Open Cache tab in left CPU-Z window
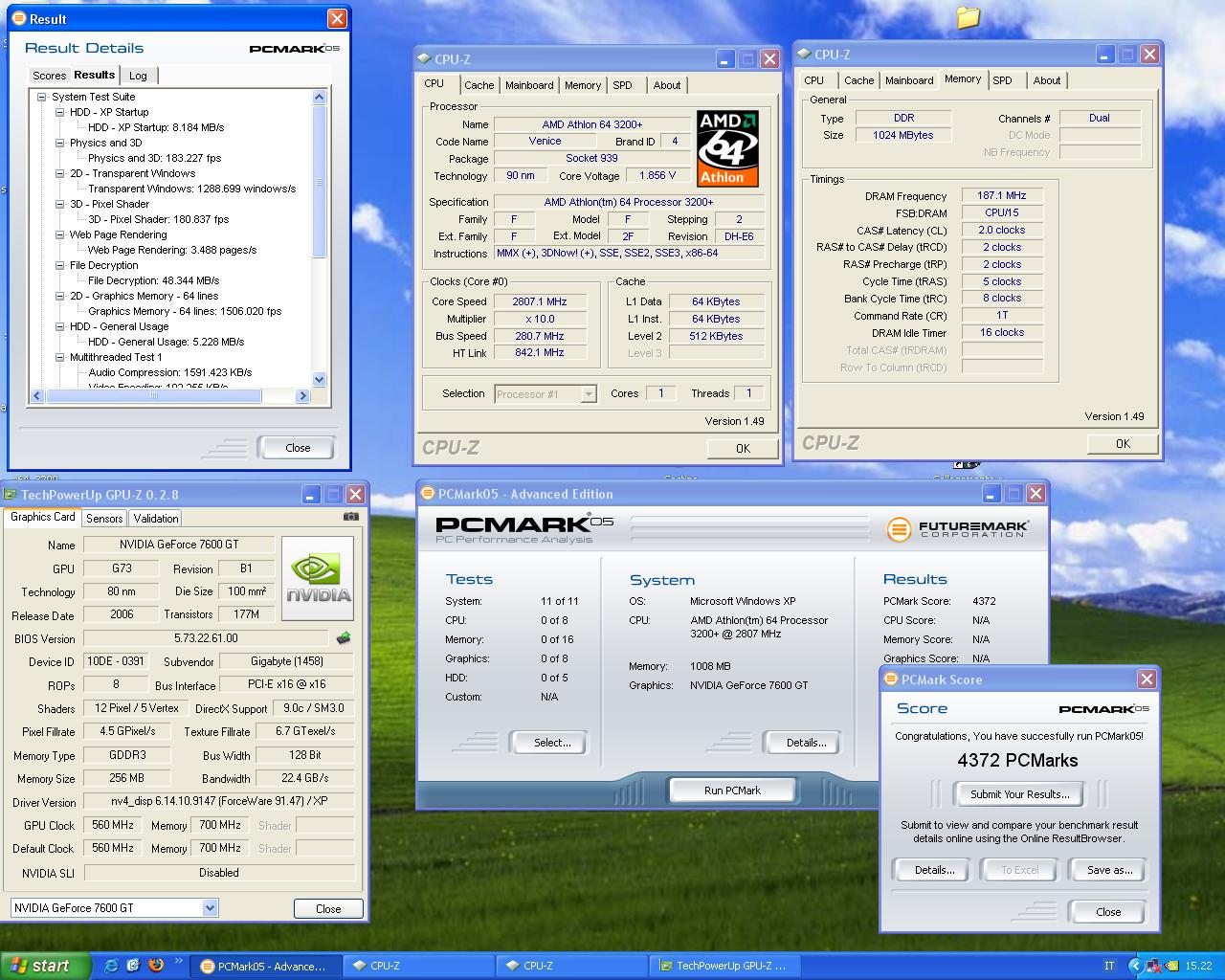Screen dimensions: 1225x980 tap(479, 85)
